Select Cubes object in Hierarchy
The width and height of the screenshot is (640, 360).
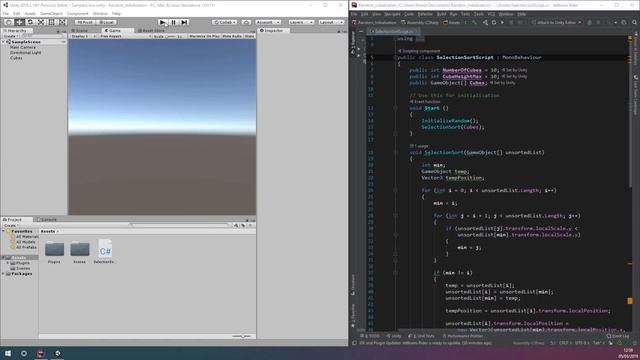(x=16, y=58)
